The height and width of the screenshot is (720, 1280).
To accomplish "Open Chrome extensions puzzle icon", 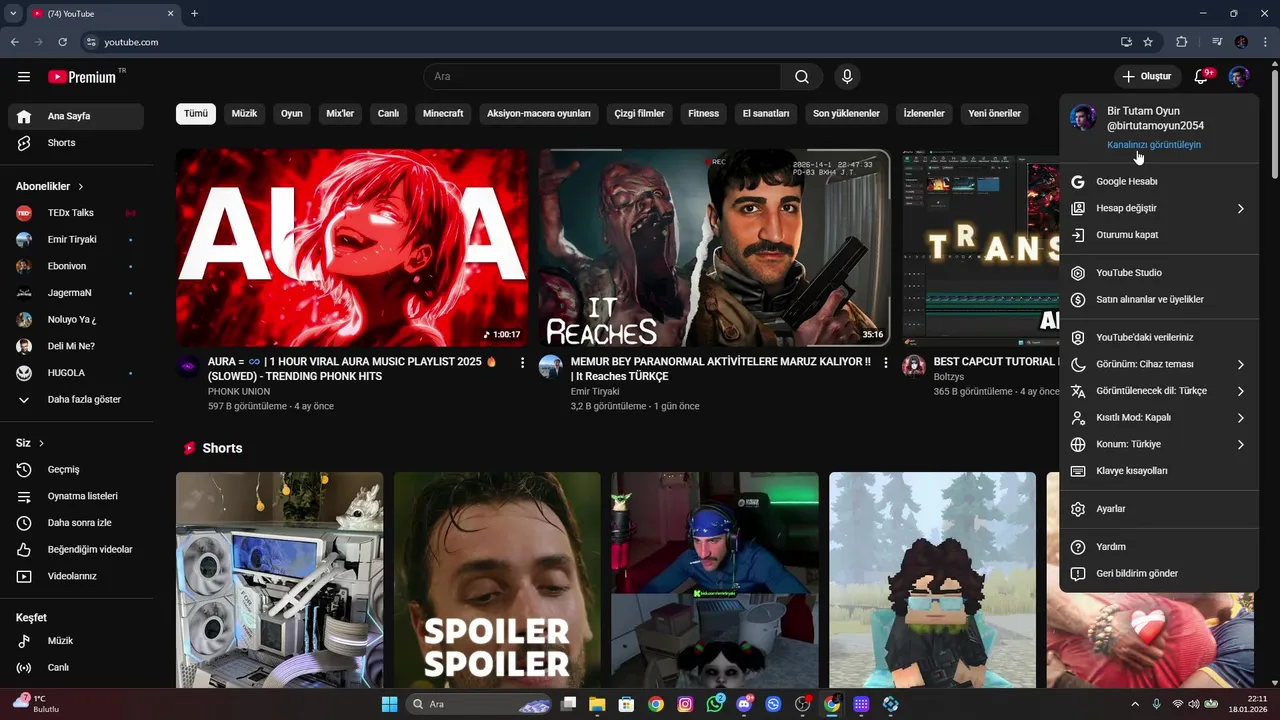I will pyautogui.click(x=1181, y=42).
